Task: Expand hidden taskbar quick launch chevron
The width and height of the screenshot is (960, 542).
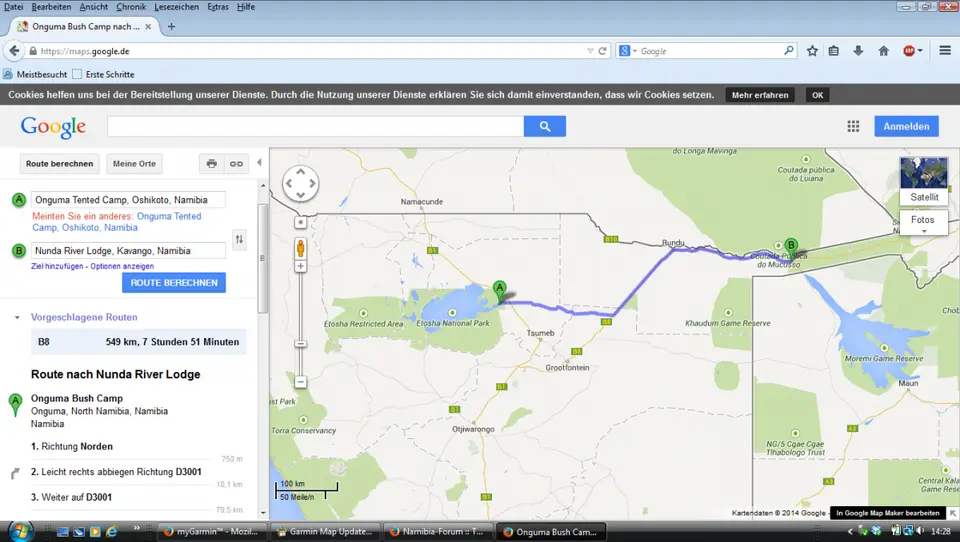Action: tap(136, 528)
